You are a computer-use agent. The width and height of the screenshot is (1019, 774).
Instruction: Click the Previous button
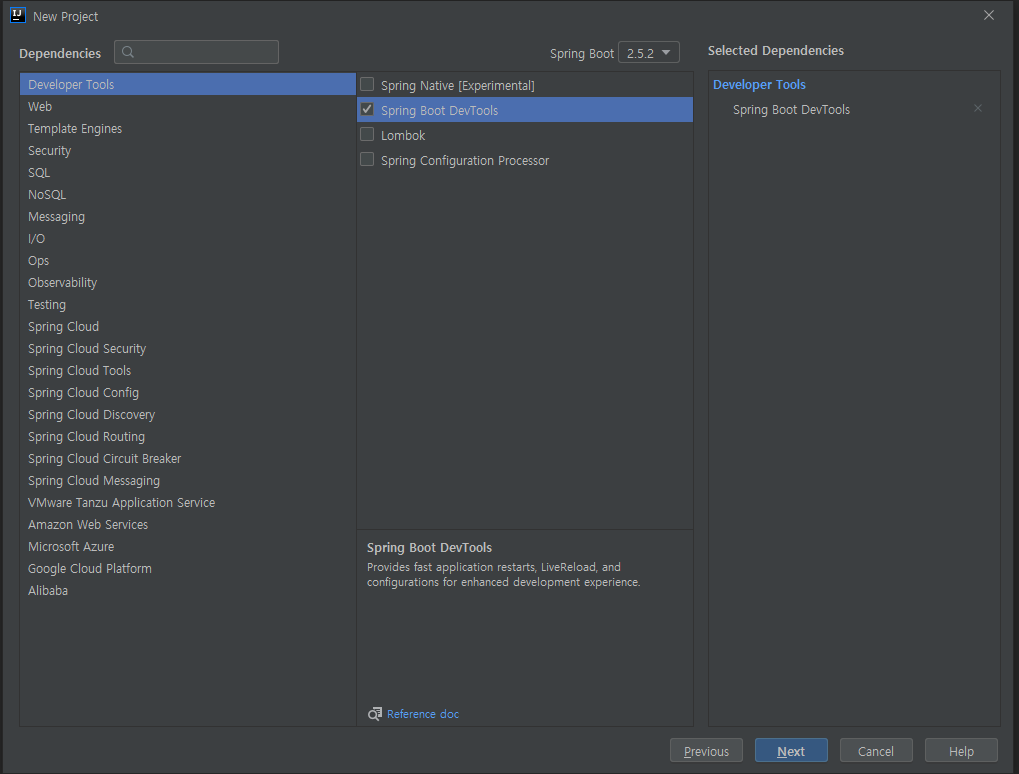(706, 751)
